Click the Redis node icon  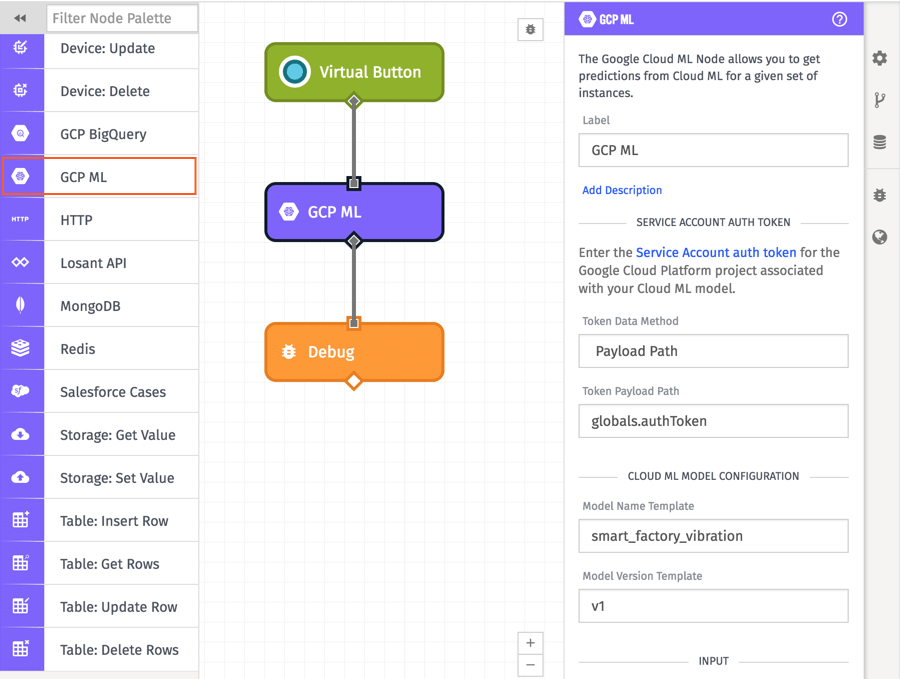point(21,348)
